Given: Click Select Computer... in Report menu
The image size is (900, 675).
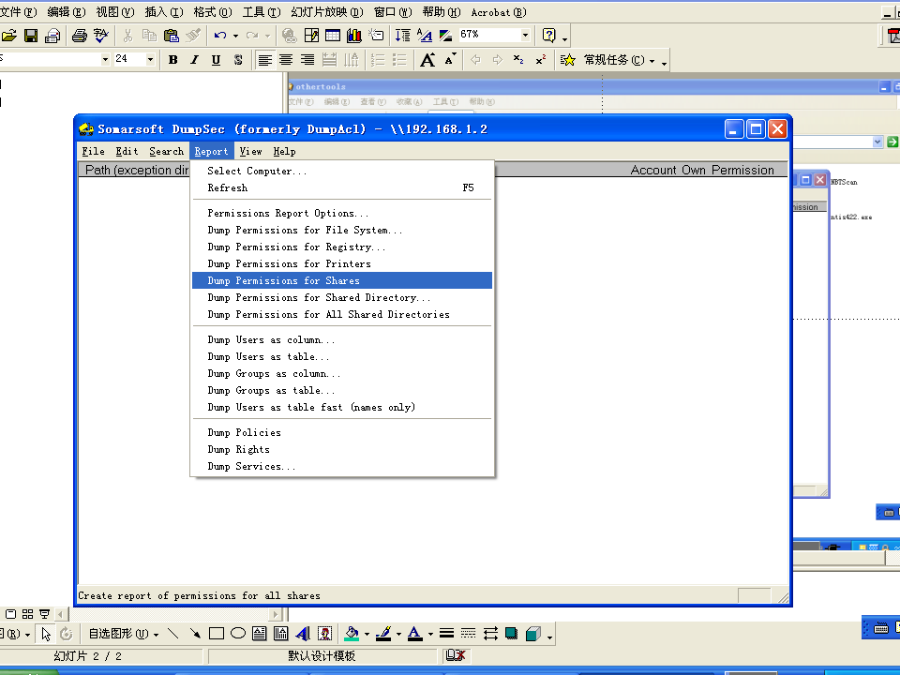Looking at the screenshot, I should click(257, 171).
